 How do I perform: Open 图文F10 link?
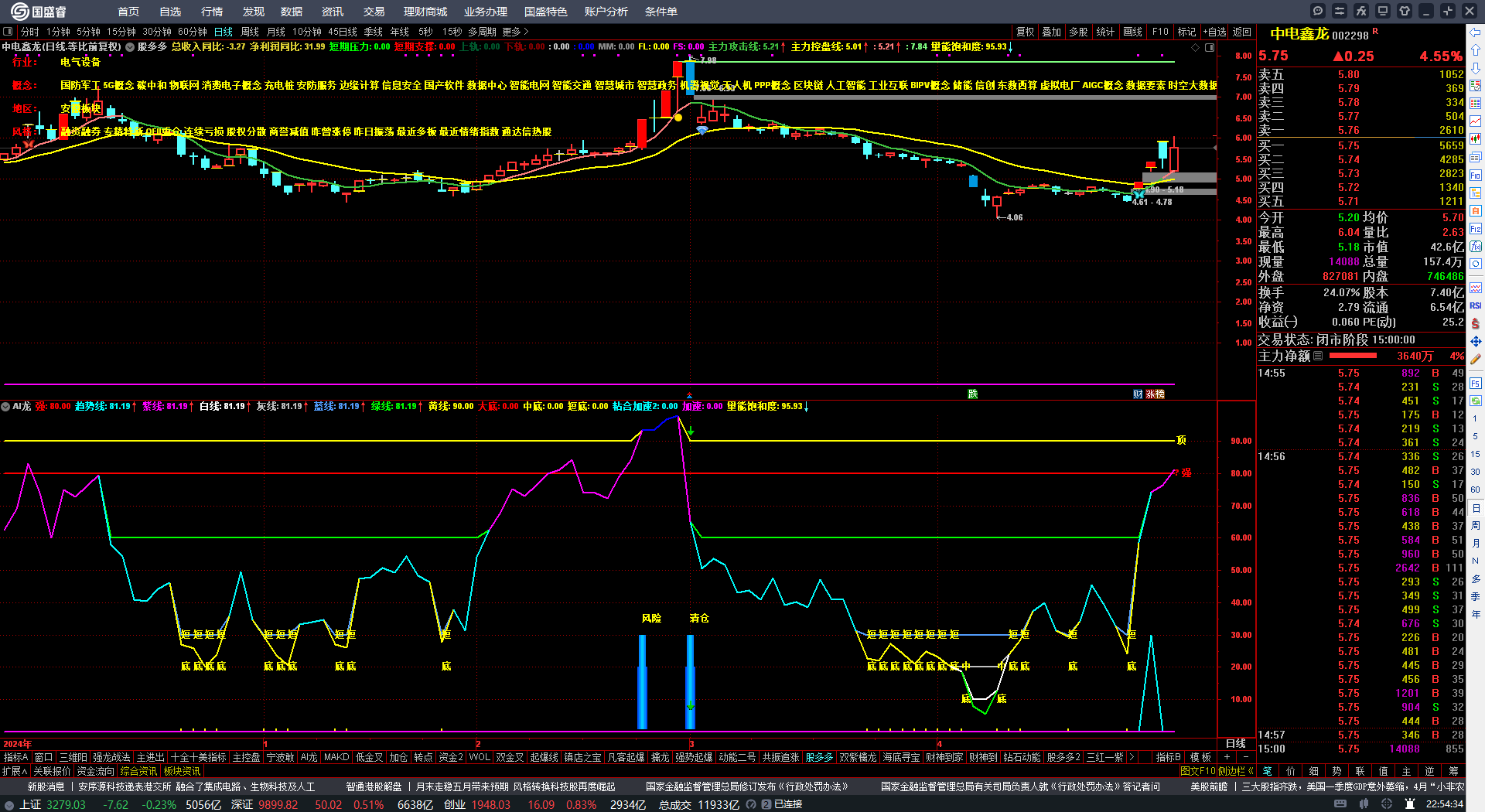tap(1198, 771)
